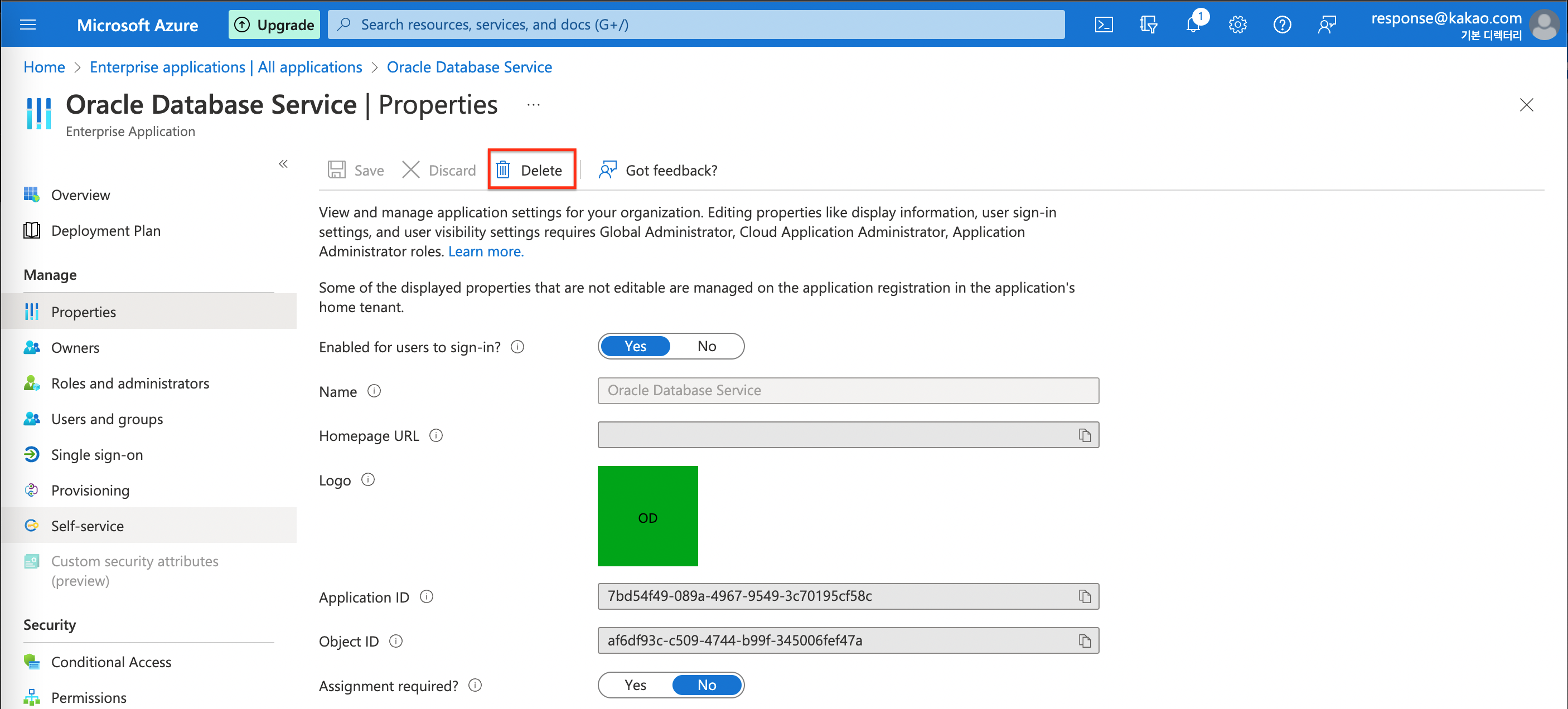Open portal settings gear
Viewport: 1568px width, 709px height.
(1237, 25)
